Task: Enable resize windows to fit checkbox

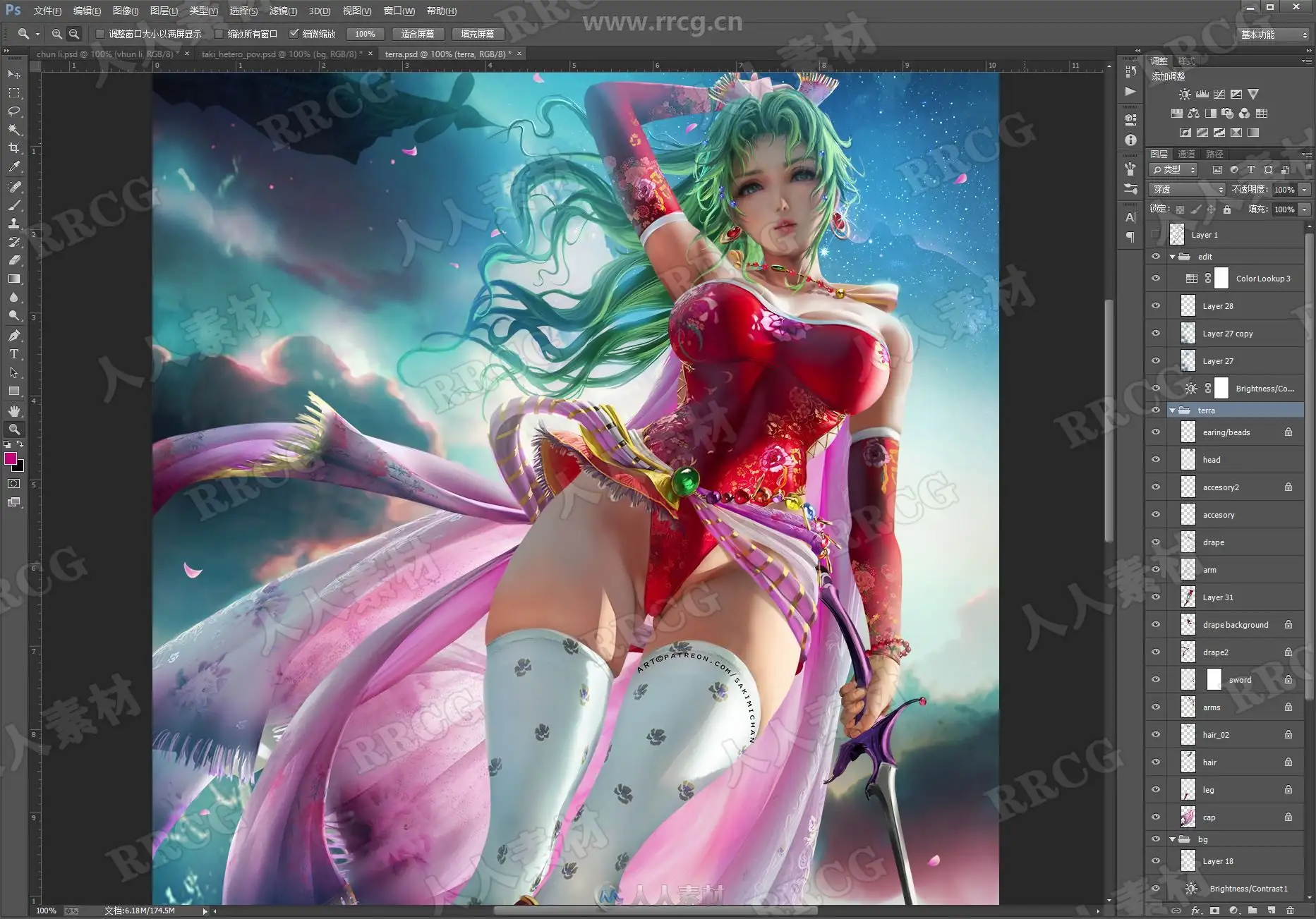Action: click(100, 34)
